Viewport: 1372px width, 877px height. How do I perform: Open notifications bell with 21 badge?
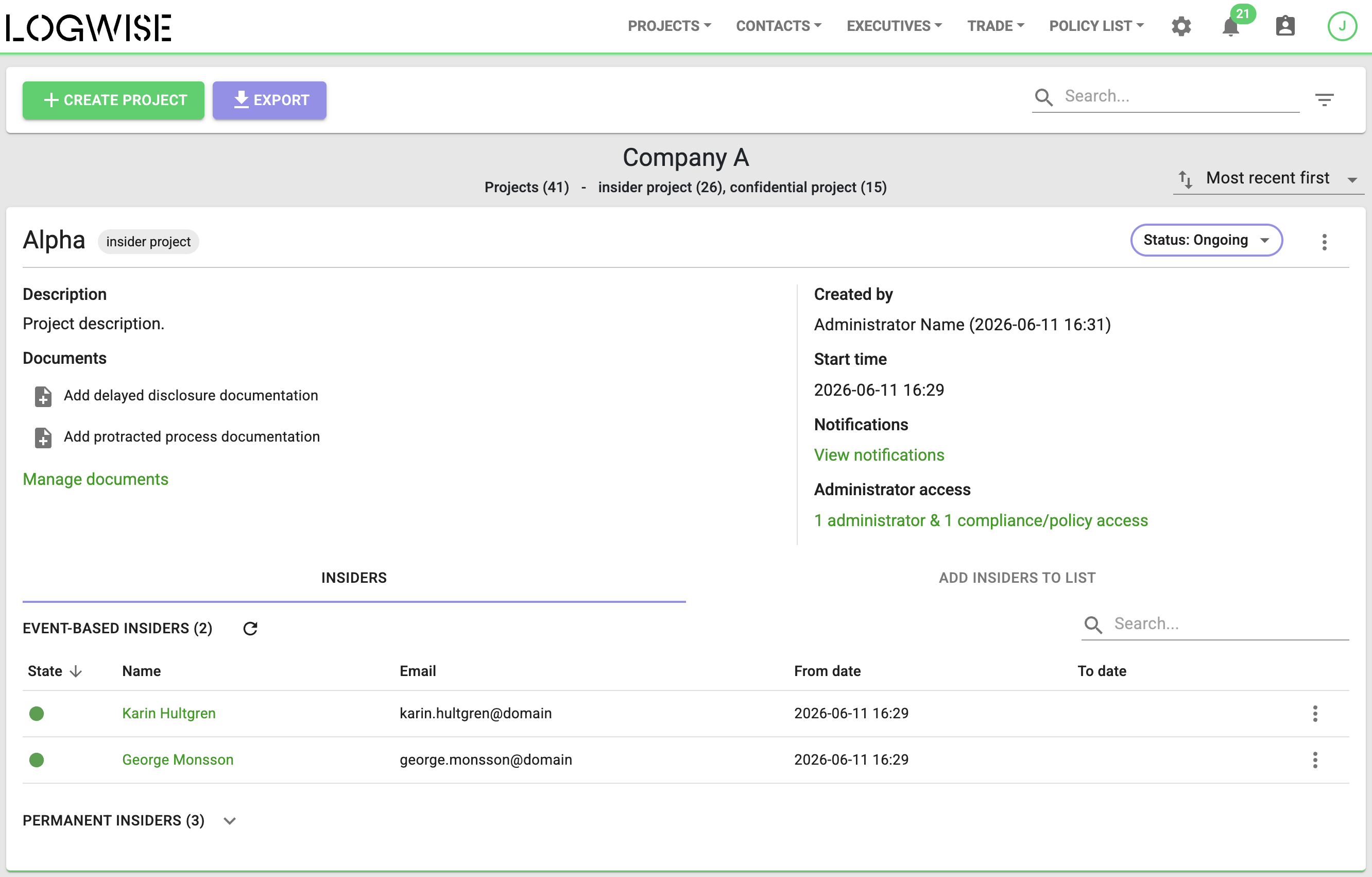1231,26
